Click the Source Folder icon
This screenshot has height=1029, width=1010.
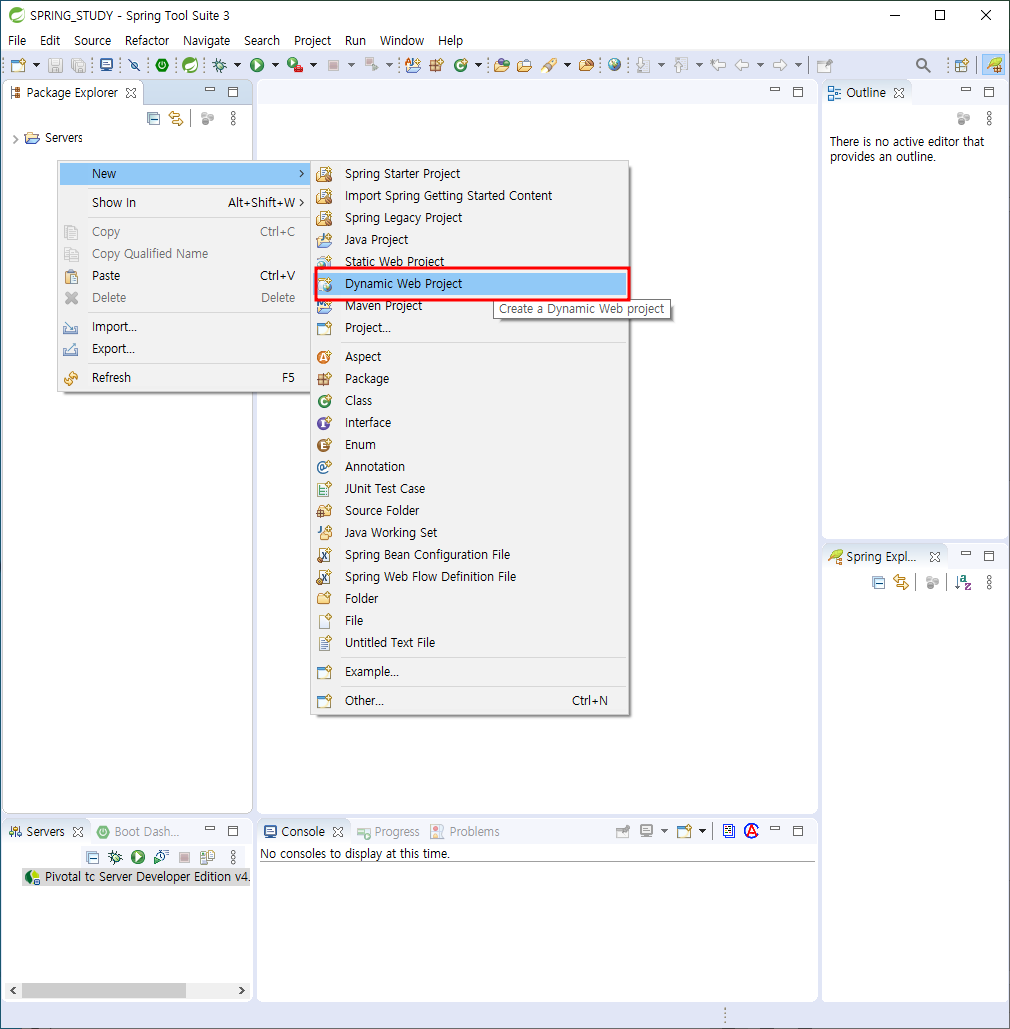[325, 511]
